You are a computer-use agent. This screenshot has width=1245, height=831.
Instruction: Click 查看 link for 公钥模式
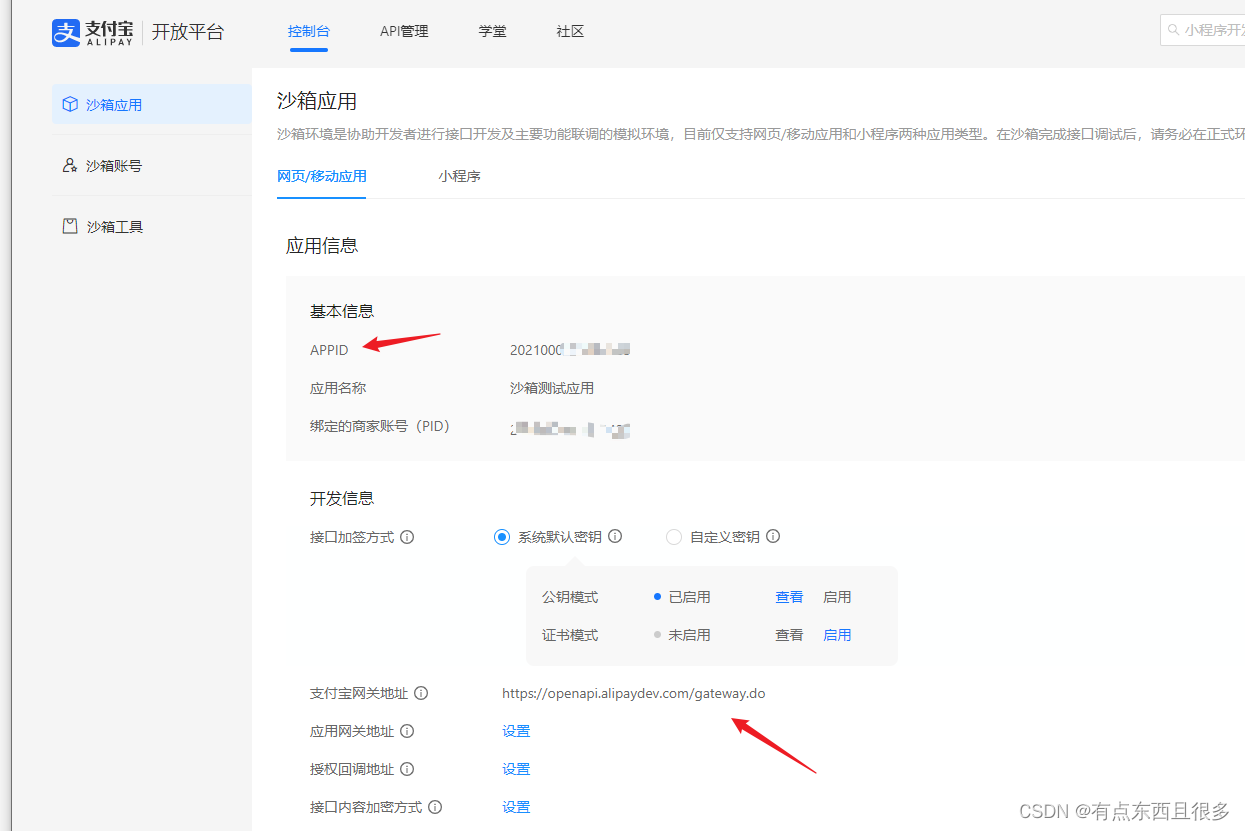coord(789,597)
